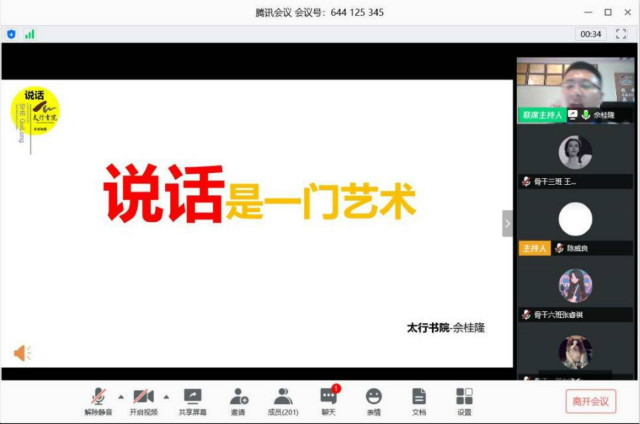This screenshot has width=640, height=424.
Task: Click the orange 主持人 host badge
Action: [x=534, y=248]
